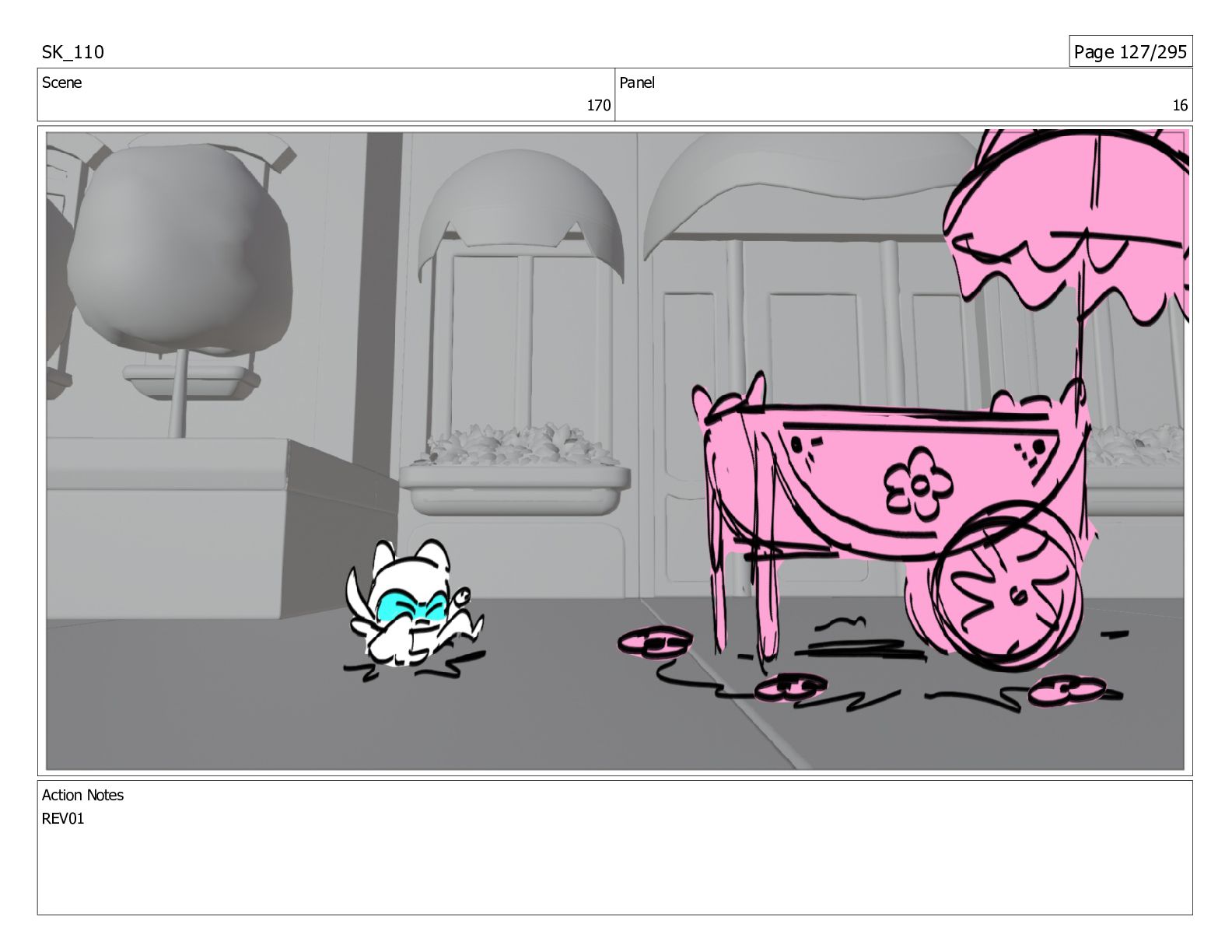
Task: Click the Action Notes heading
Action: pyautogui.click(x=82, y=795)
